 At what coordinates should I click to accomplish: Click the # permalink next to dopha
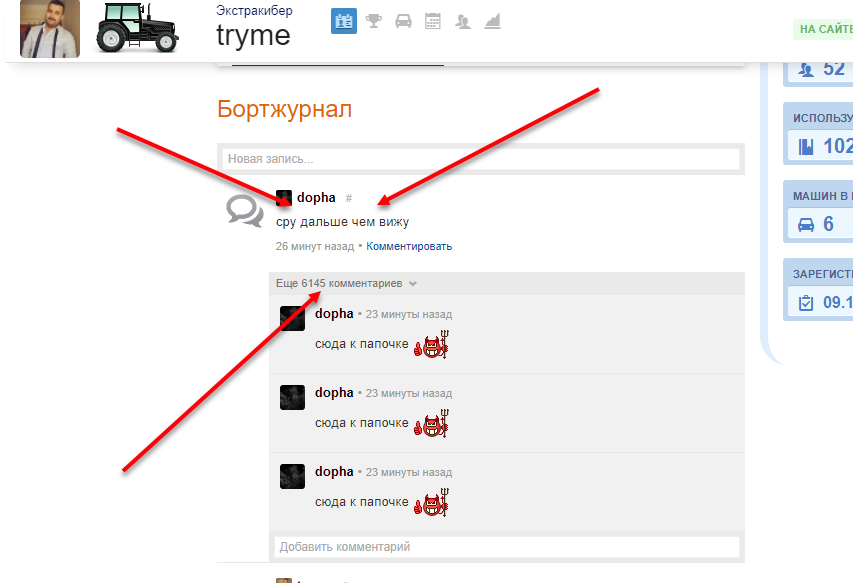[349, 199]
